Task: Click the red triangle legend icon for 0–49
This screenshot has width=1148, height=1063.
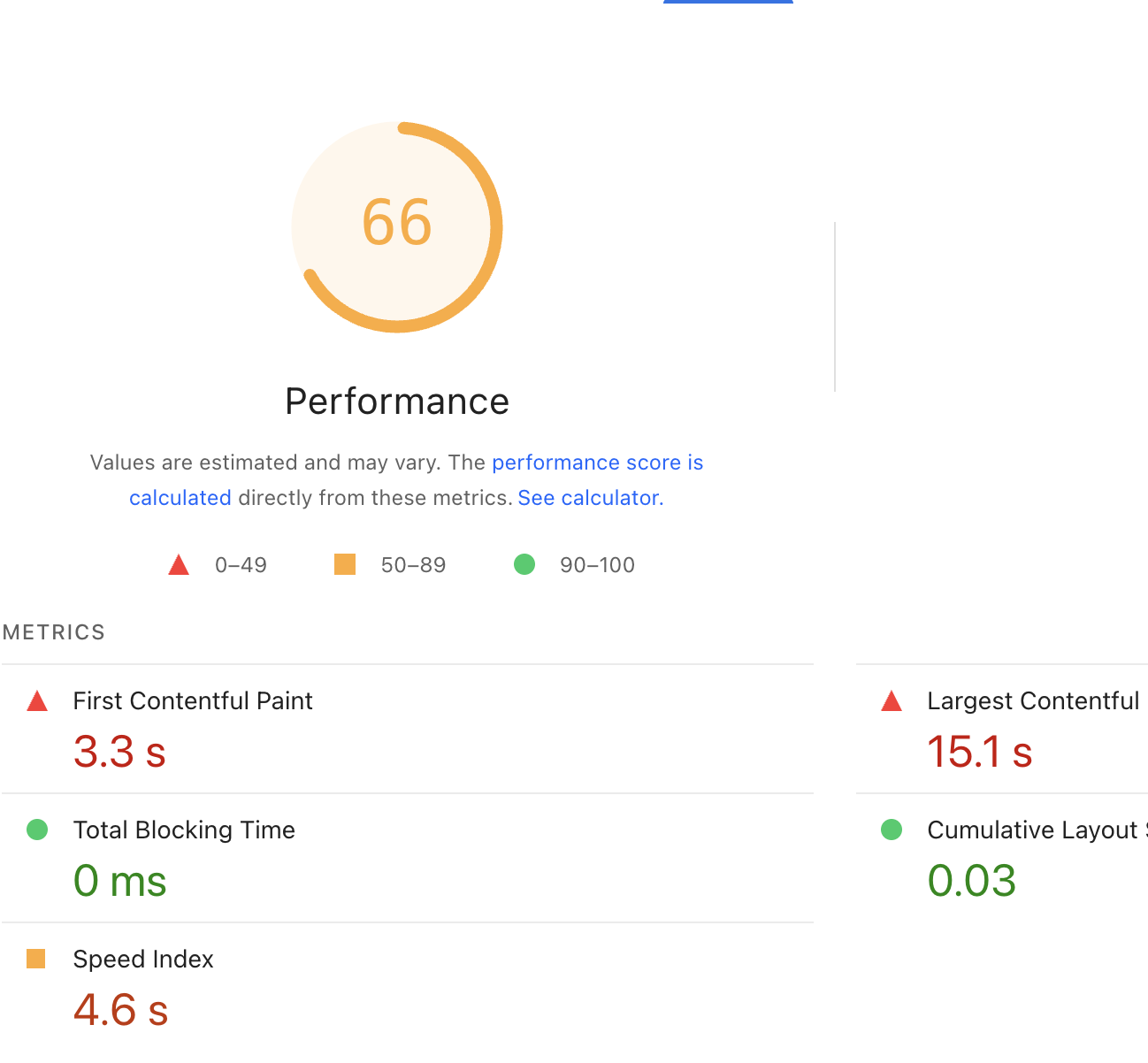Action: pyautogui.click(x=179, y=565)
